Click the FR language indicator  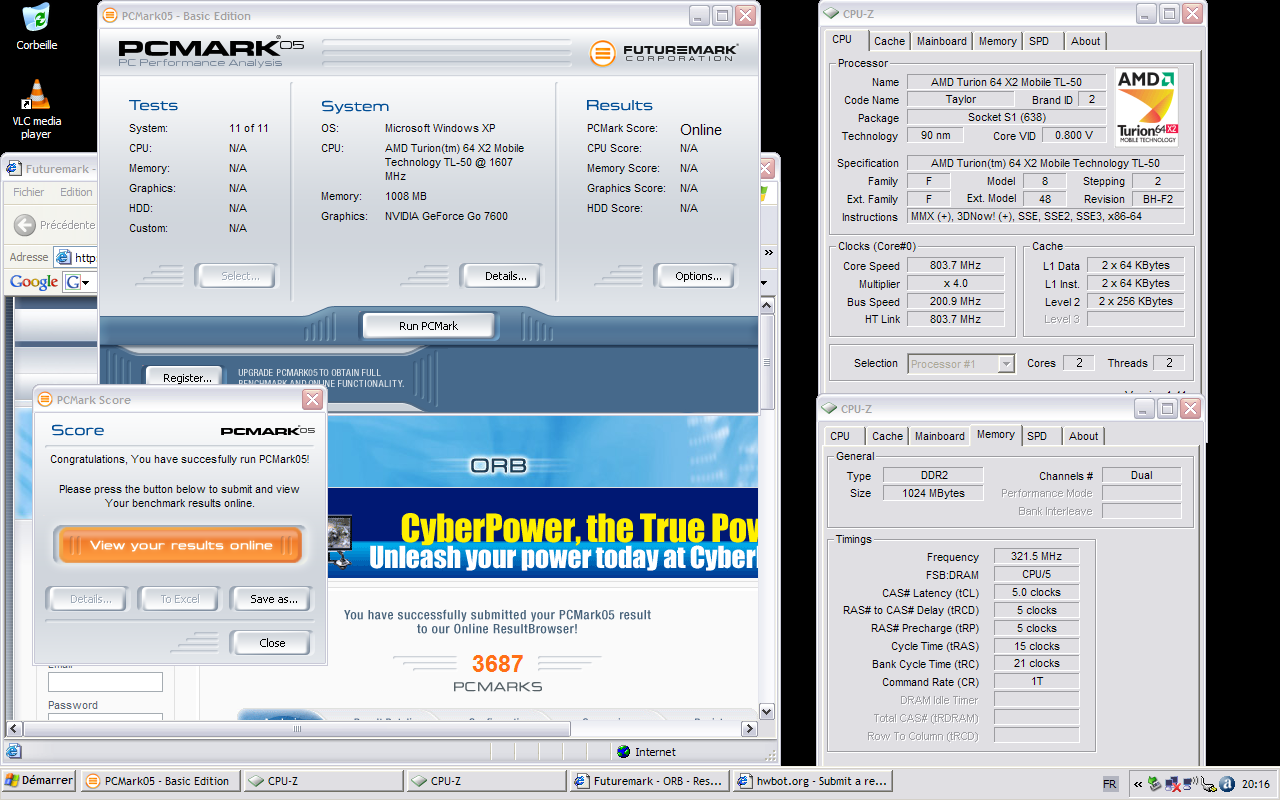pos(1110,784)
